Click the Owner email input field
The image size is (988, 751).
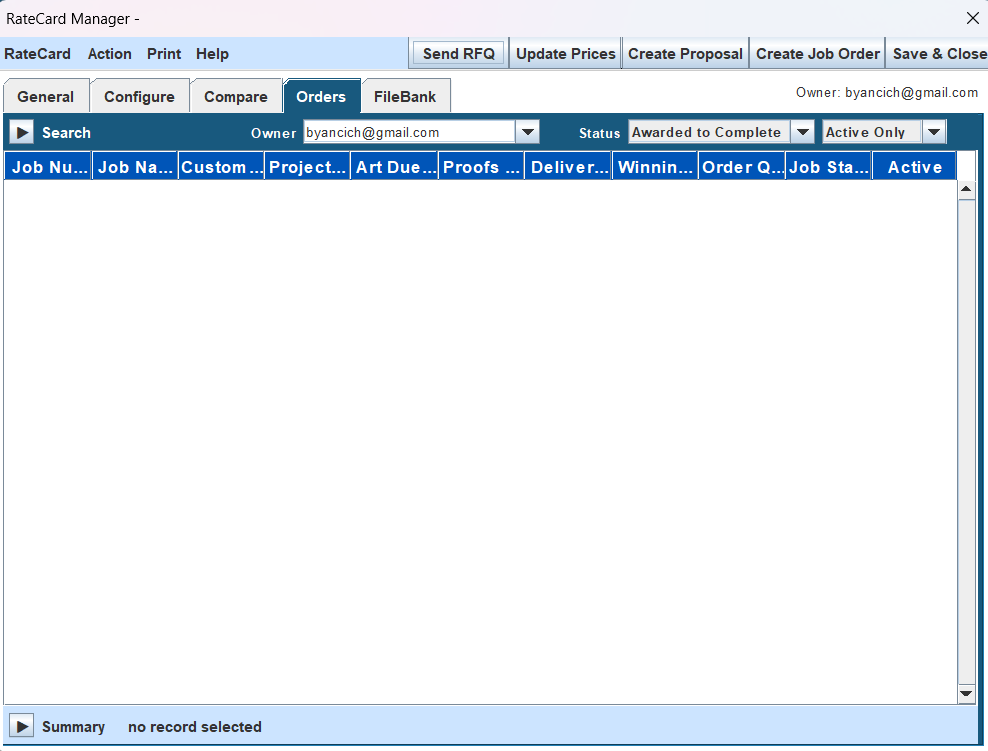pyautogui.click(x=408, y=132)
